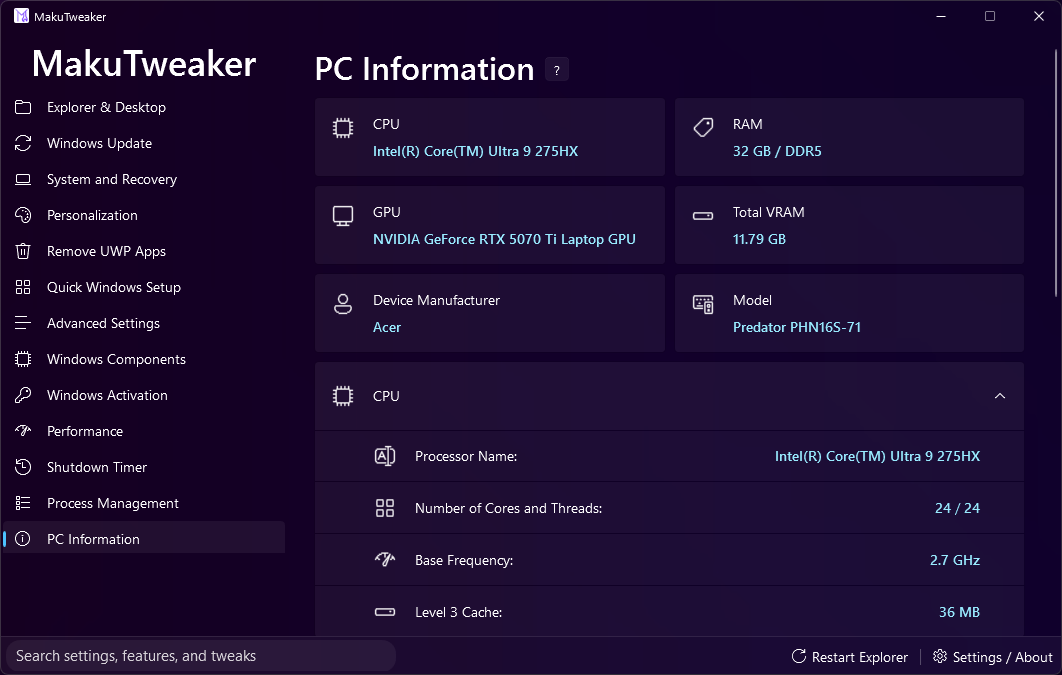Screen dimensions: 1062x675
Task: Click the Windows Components chip icon
Action: pos(23,359)
